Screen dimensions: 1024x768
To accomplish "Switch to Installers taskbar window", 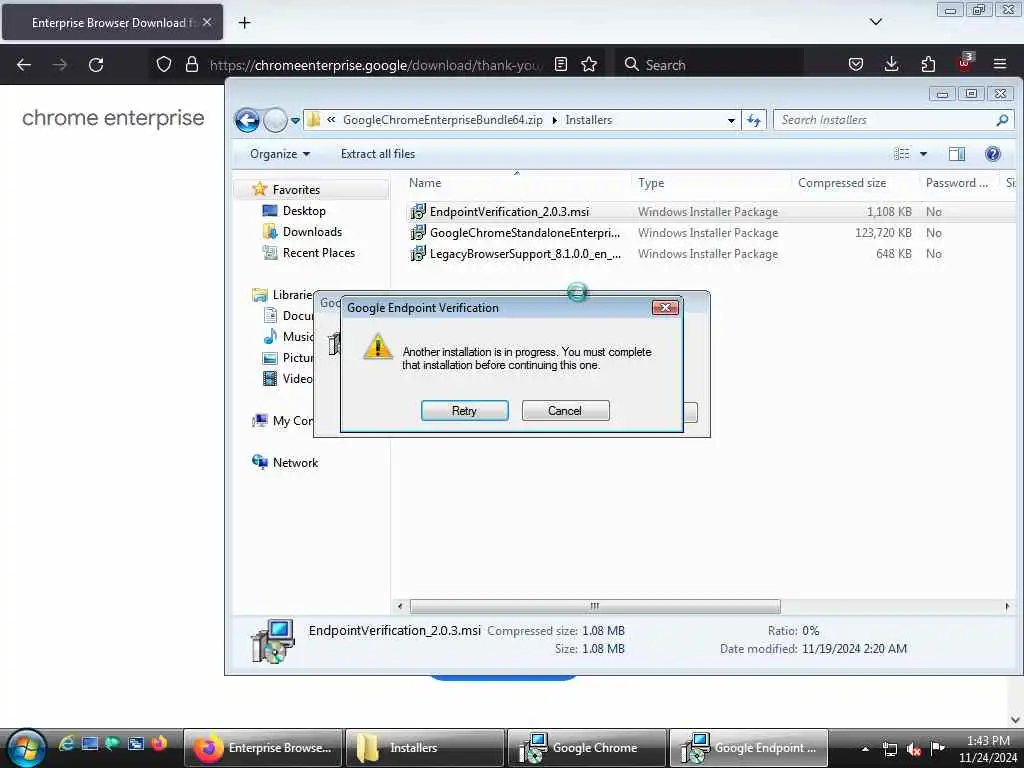I will pos(424,748).
